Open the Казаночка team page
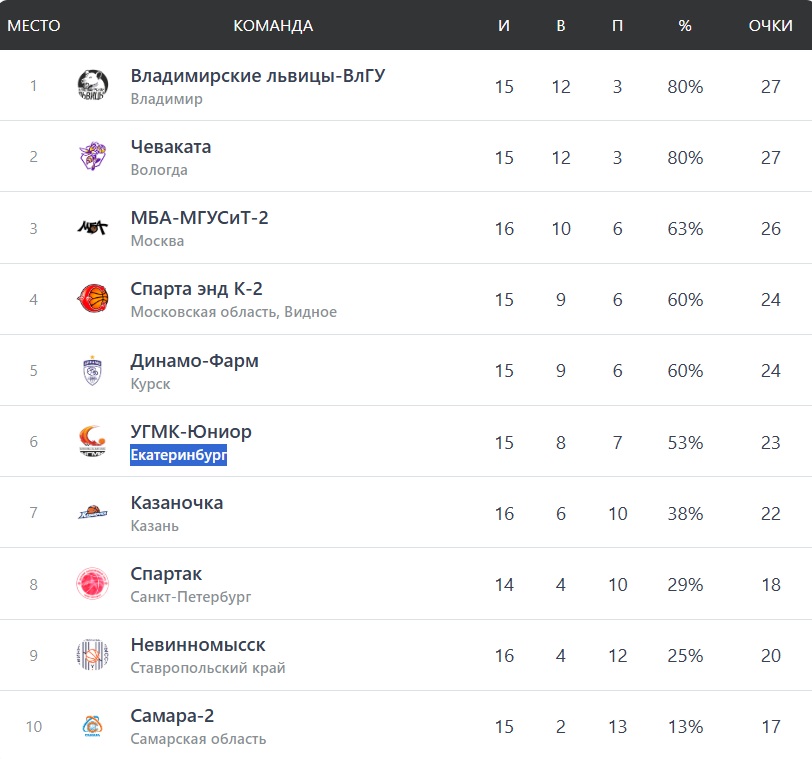The width and height of the screenshot is (812, 759). [x=177, y=503]
